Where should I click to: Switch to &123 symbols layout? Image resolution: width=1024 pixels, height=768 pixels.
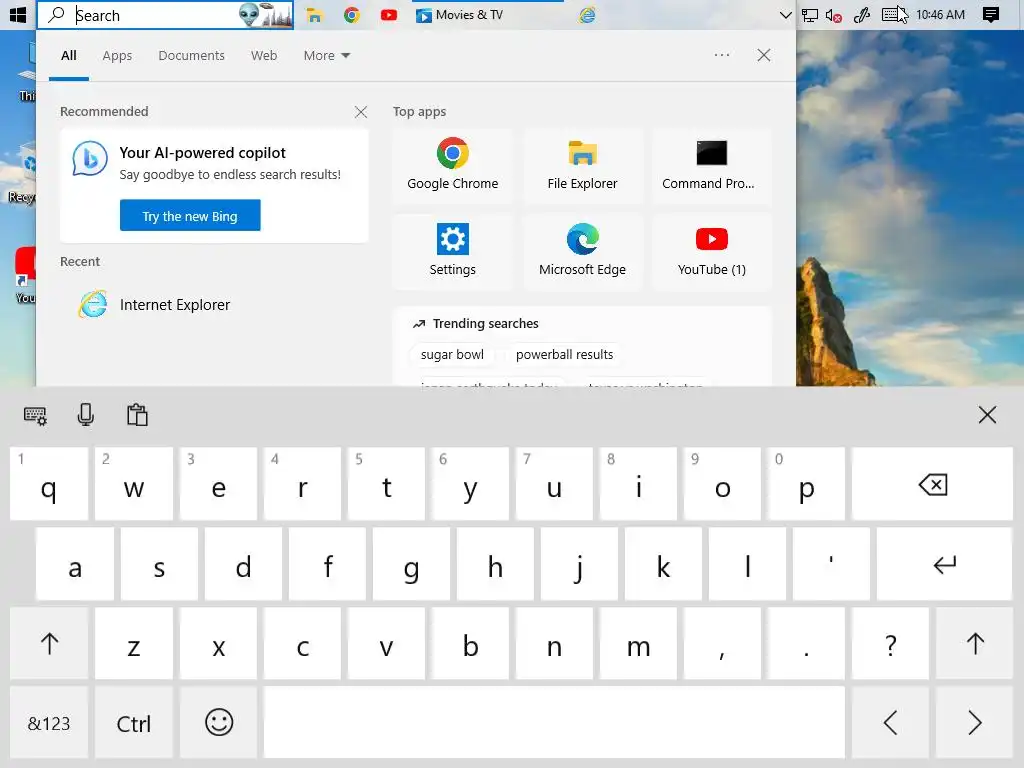[49, 723]
